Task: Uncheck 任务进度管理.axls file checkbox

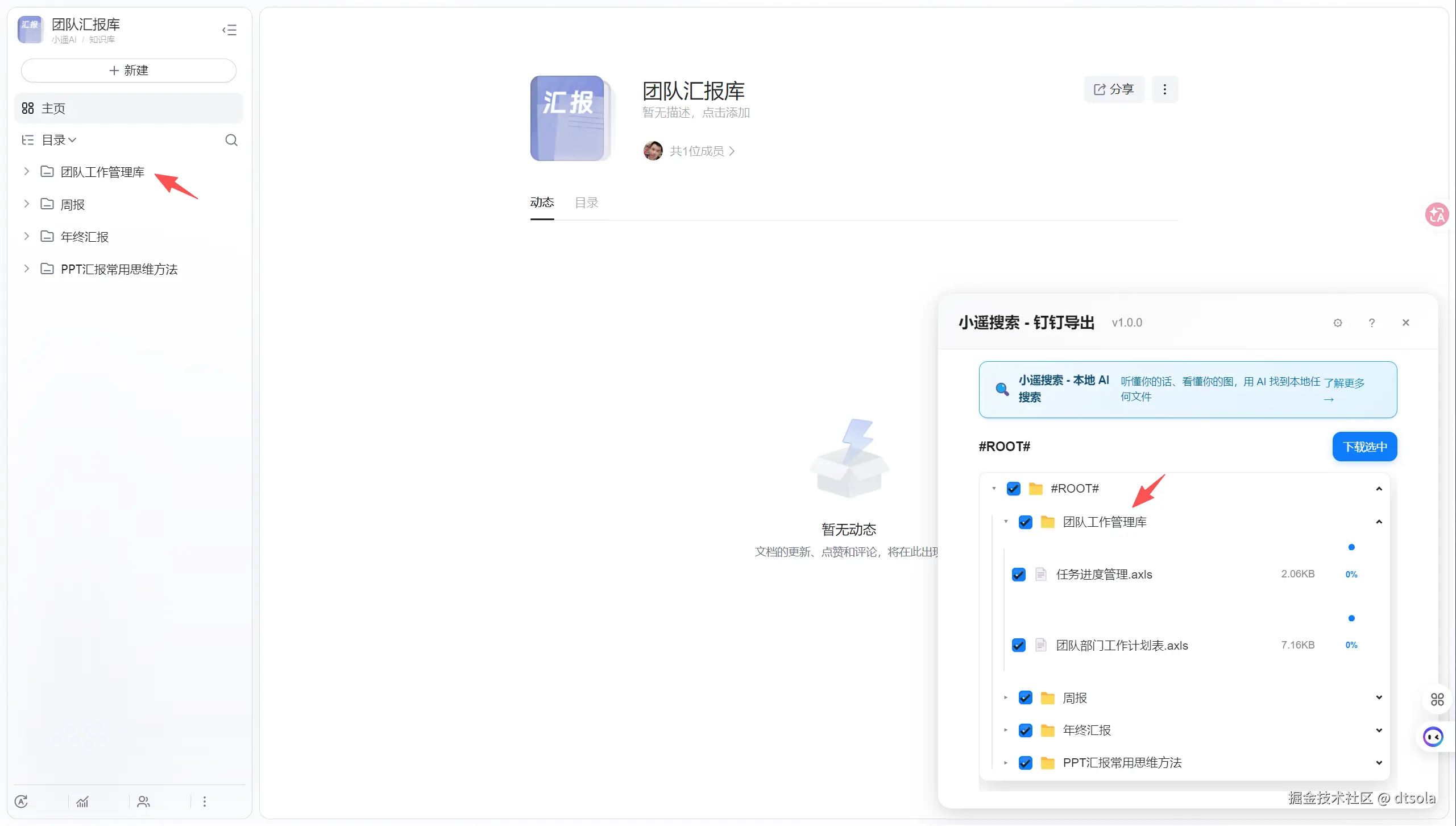Action: (x=1018, y=575)
